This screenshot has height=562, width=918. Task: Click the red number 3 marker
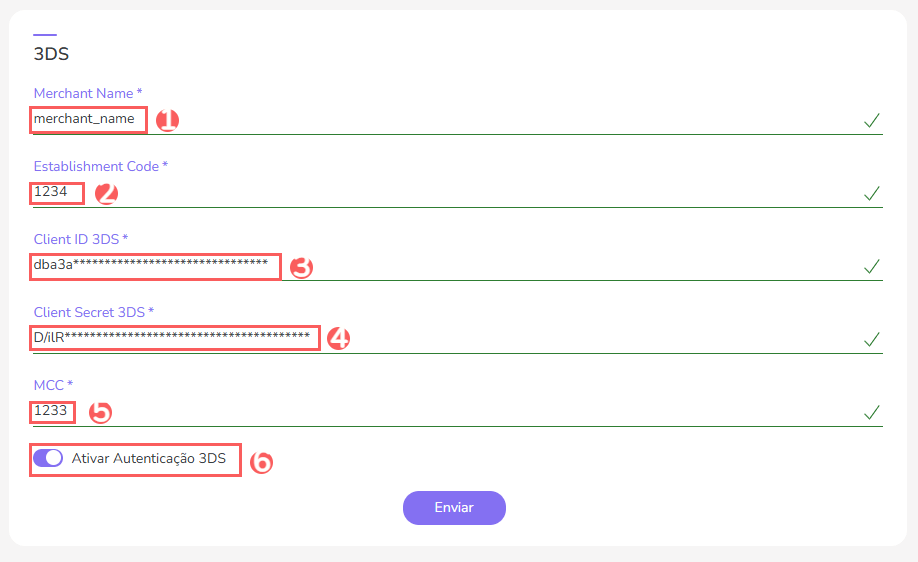[301, 267]
